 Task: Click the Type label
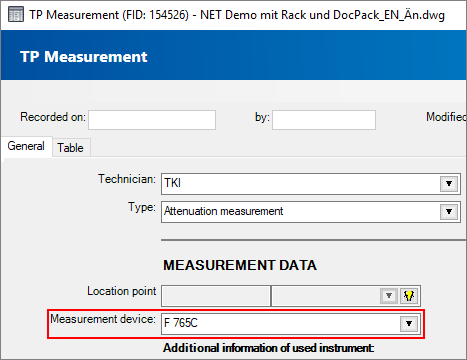142,207
